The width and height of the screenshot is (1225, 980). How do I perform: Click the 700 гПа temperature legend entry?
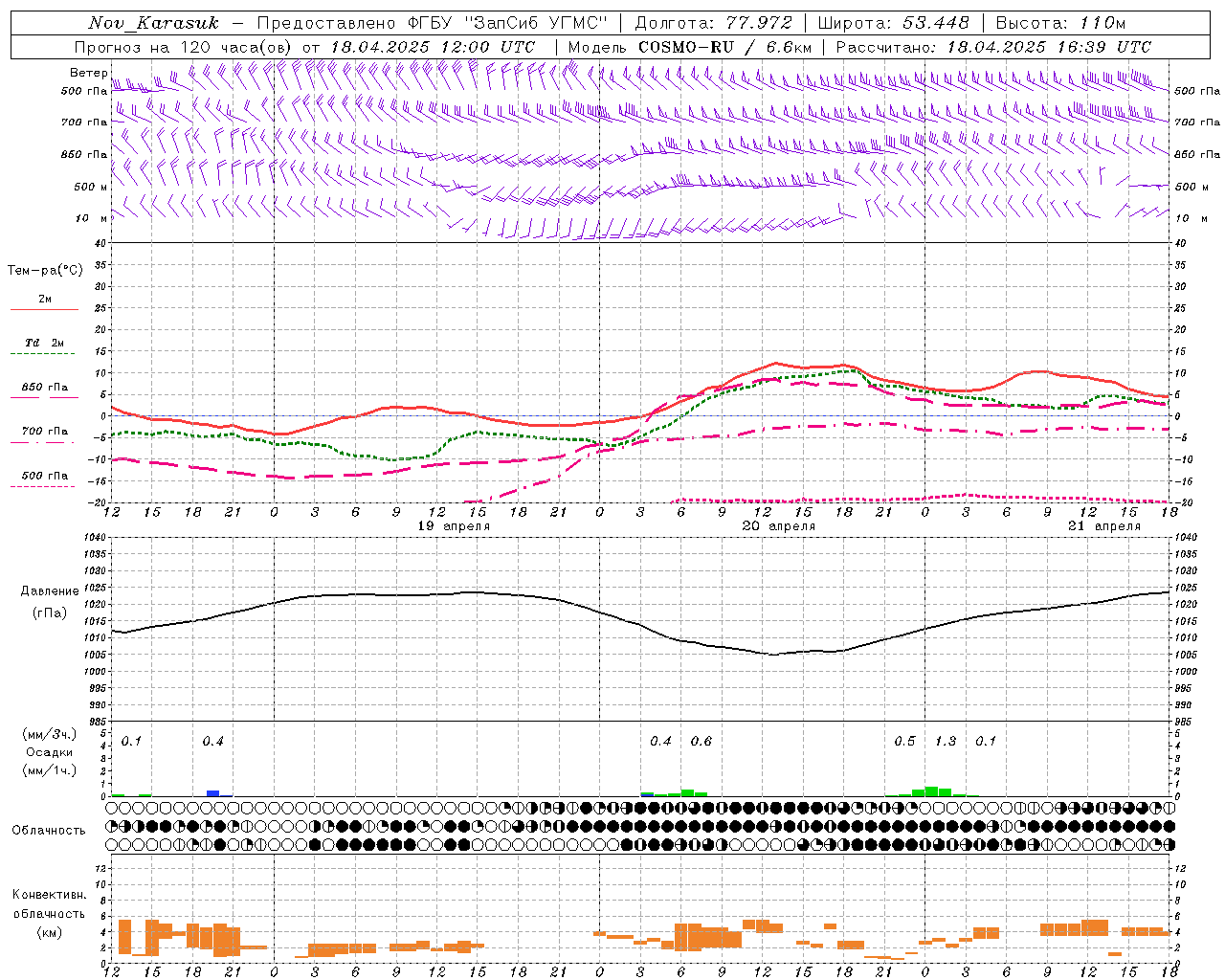(45, 432)
